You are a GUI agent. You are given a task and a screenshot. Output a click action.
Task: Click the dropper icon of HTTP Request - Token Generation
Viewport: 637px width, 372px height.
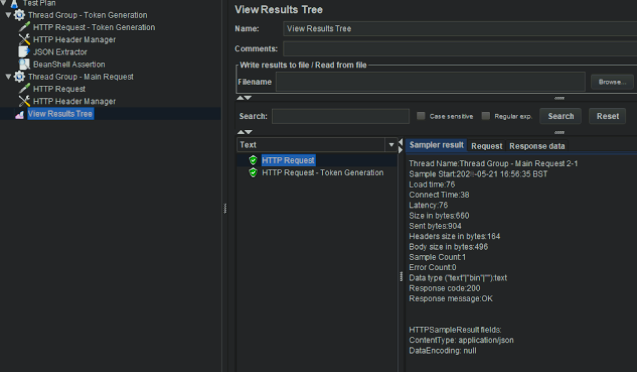point(24,27)
